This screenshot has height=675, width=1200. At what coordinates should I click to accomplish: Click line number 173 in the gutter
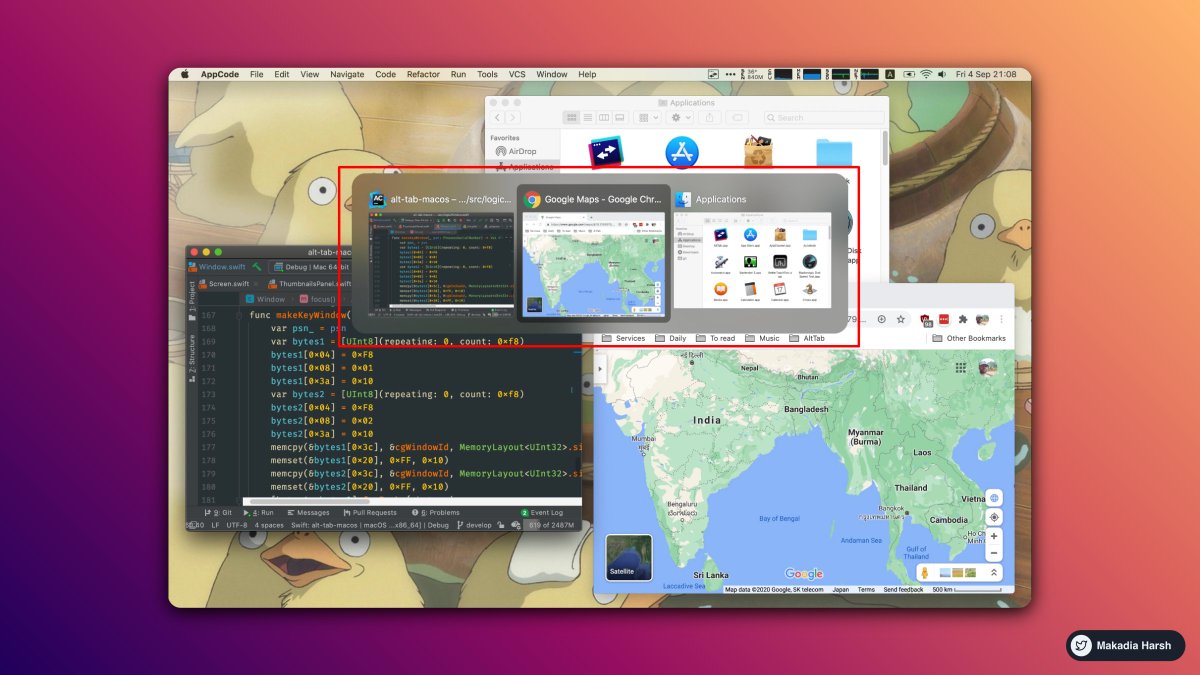click(207, 394)
